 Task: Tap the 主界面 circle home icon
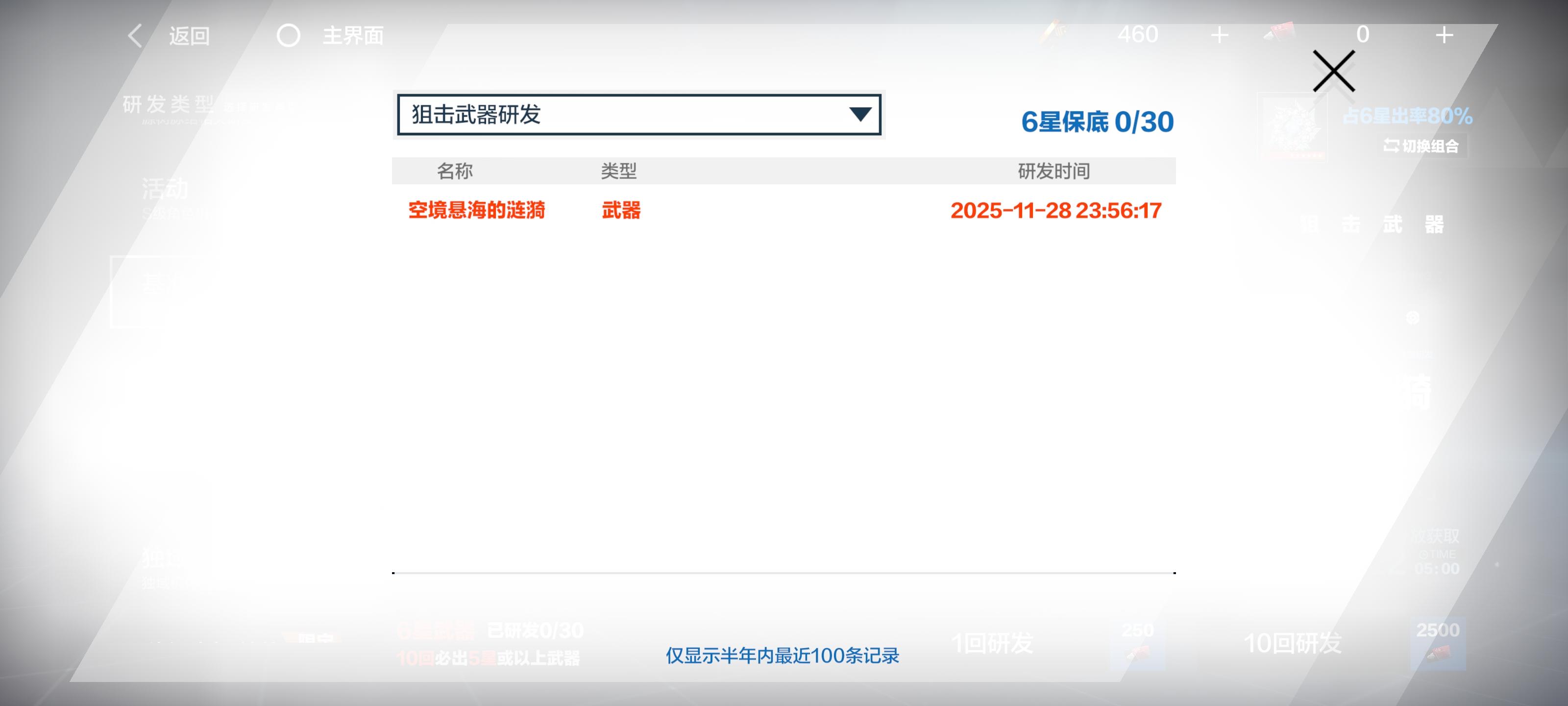click(289, 35)
